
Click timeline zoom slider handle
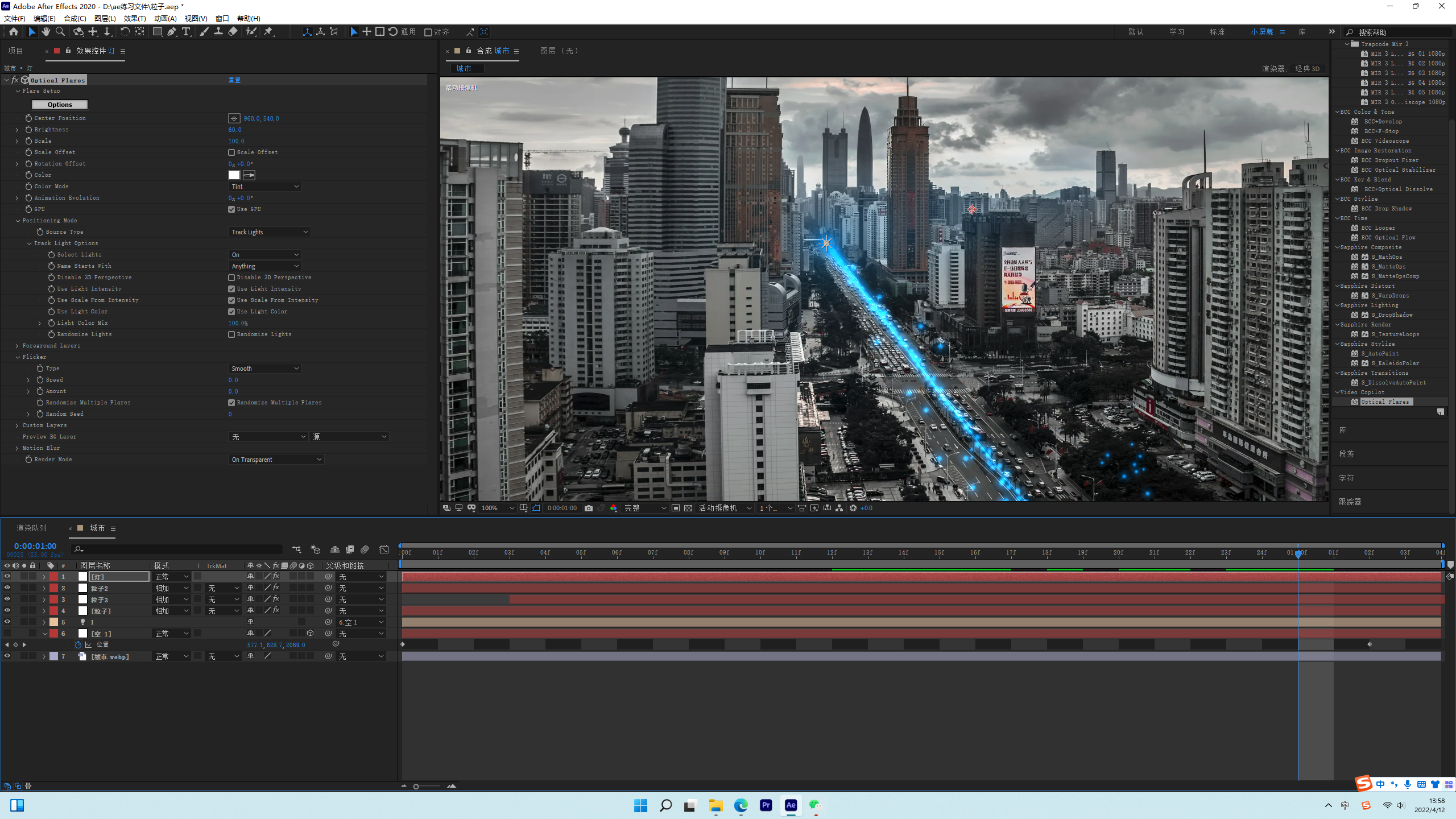tap(416, 787)
